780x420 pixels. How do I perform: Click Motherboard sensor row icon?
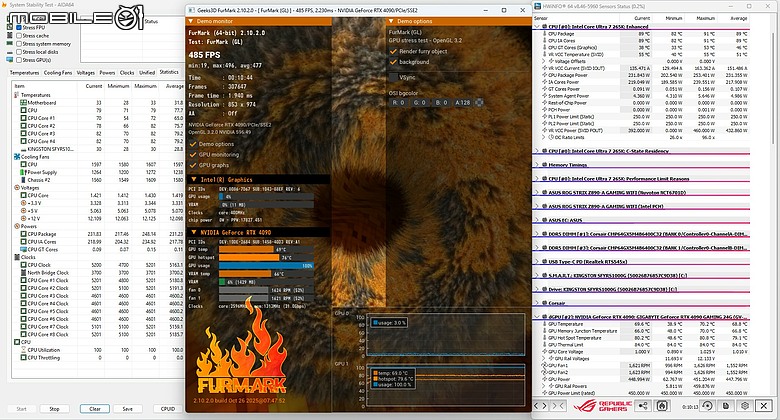(x=23, y=103)
